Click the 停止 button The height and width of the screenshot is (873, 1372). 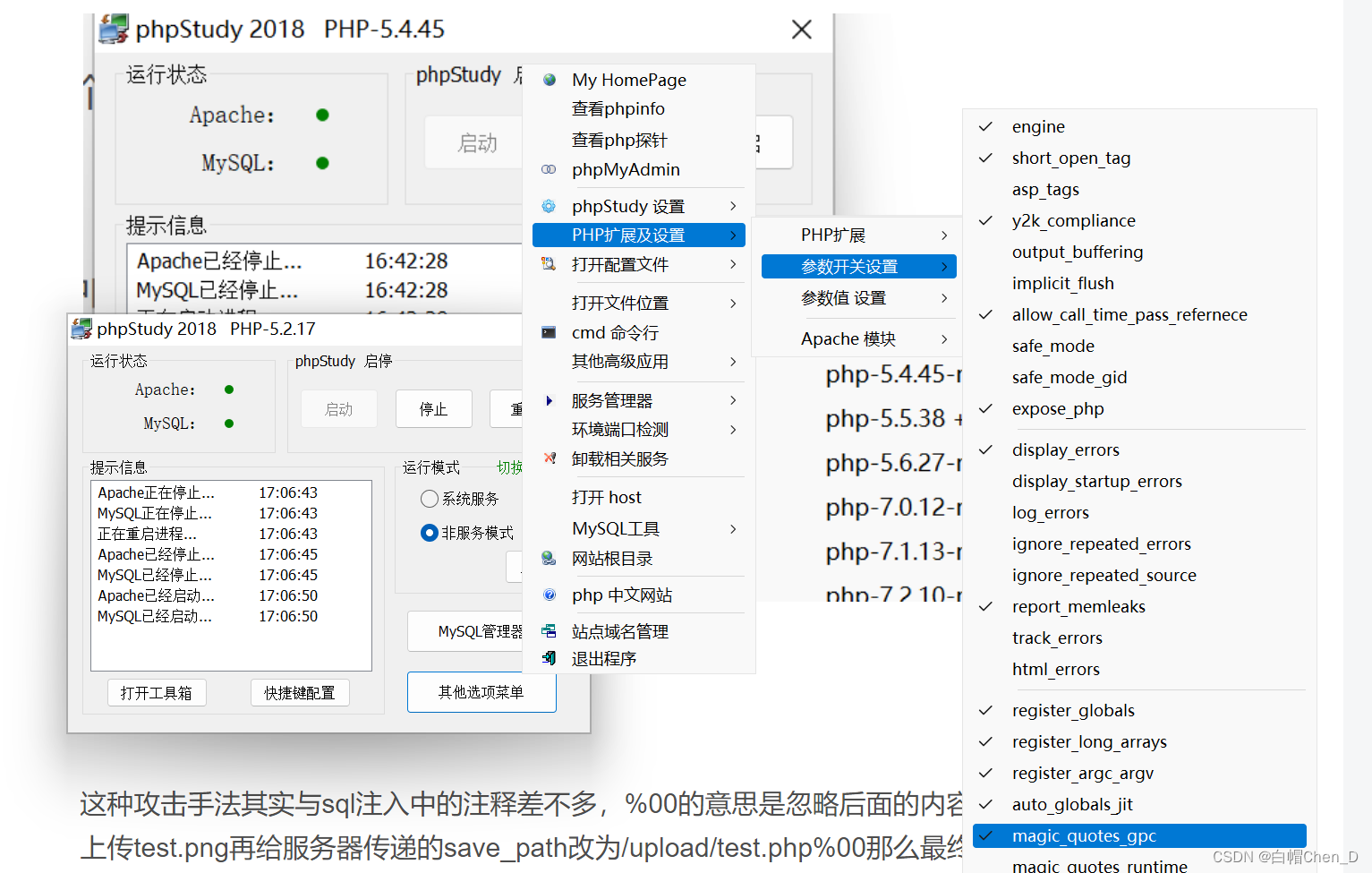coord(433,409)
